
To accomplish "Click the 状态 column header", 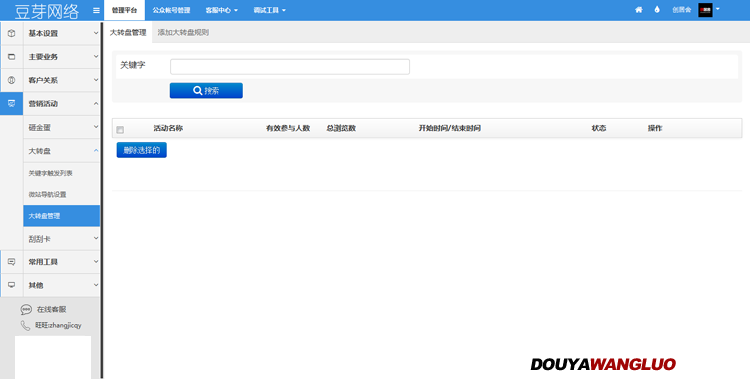I will point(599,128).
